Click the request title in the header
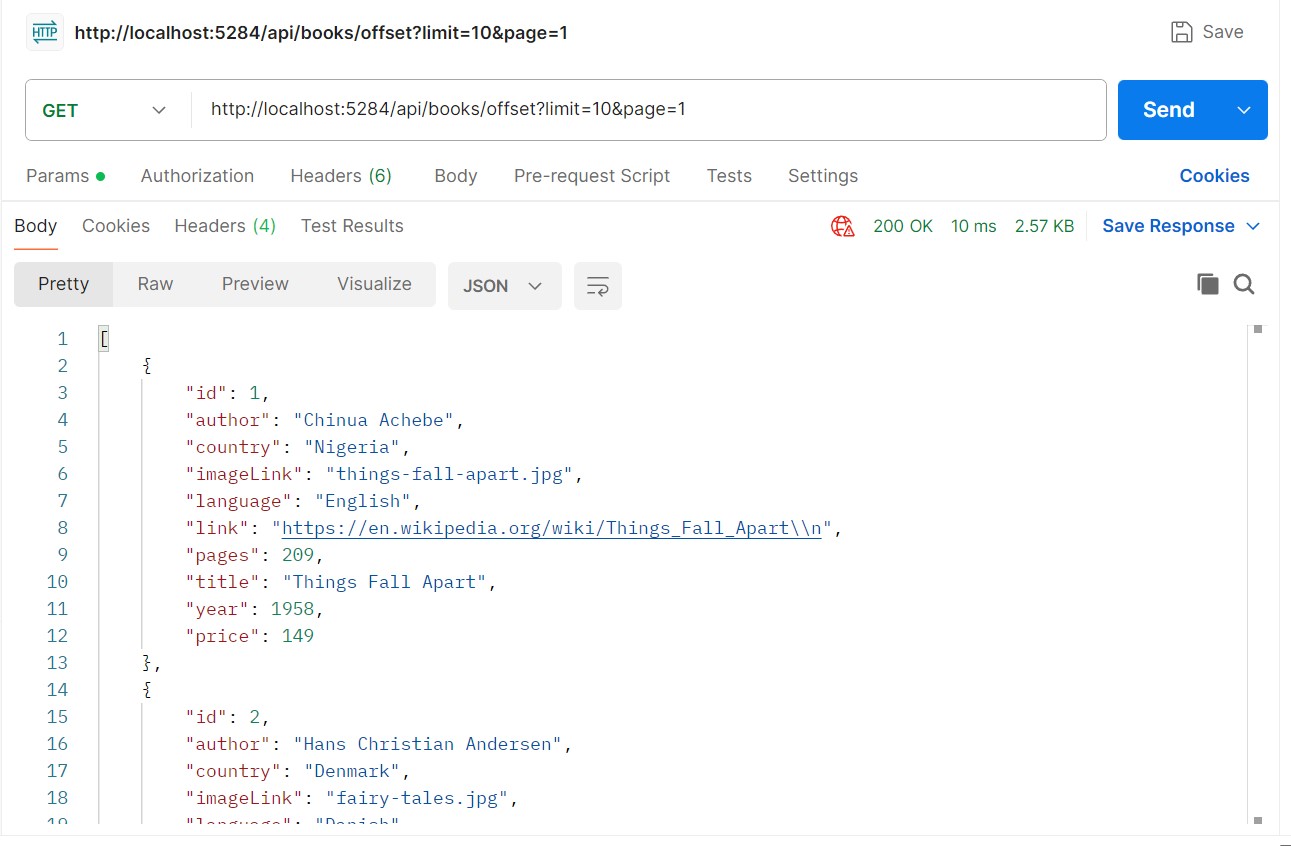This screenshot has height=846, width=1291. [x=321, y=32]
